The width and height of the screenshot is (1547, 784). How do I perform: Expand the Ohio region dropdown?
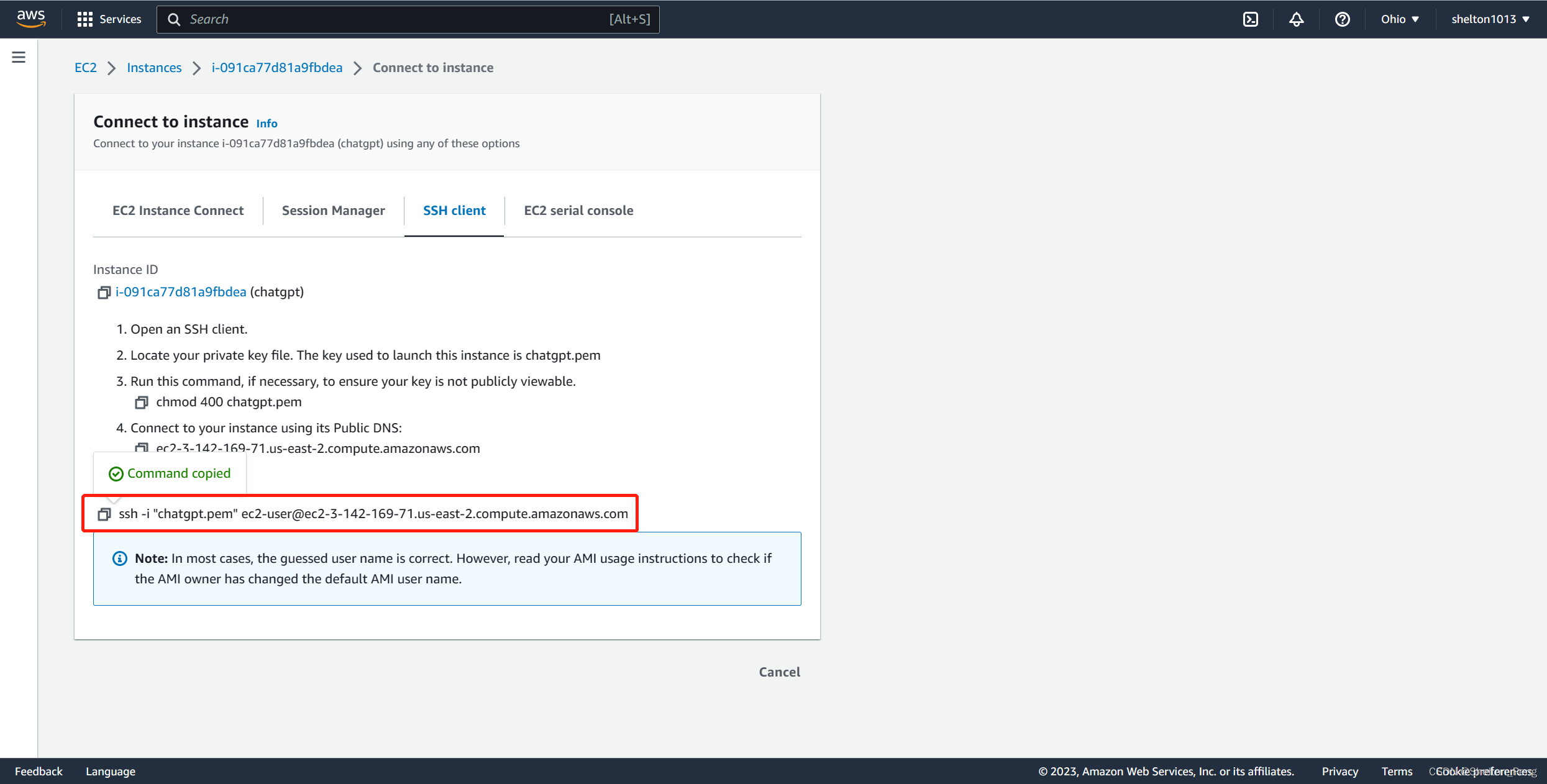click(x=1400, y=19)
